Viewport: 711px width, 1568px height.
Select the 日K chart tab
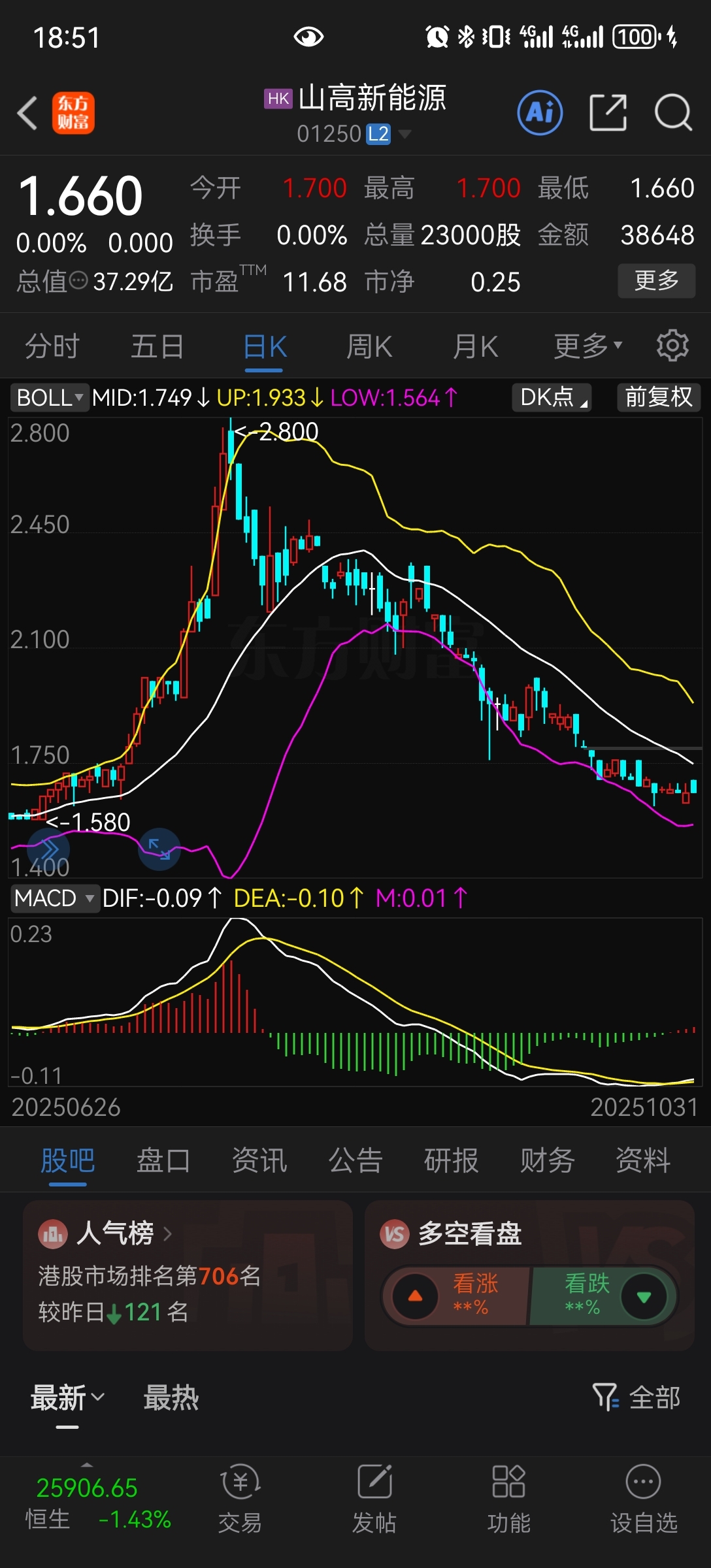(x=265, y=347)
